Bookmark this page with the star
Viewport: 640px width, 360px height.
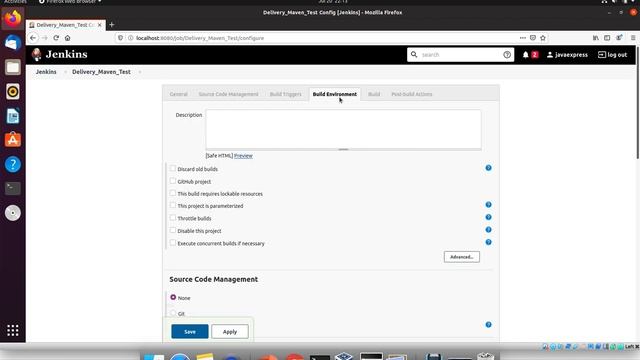(543, 38)
